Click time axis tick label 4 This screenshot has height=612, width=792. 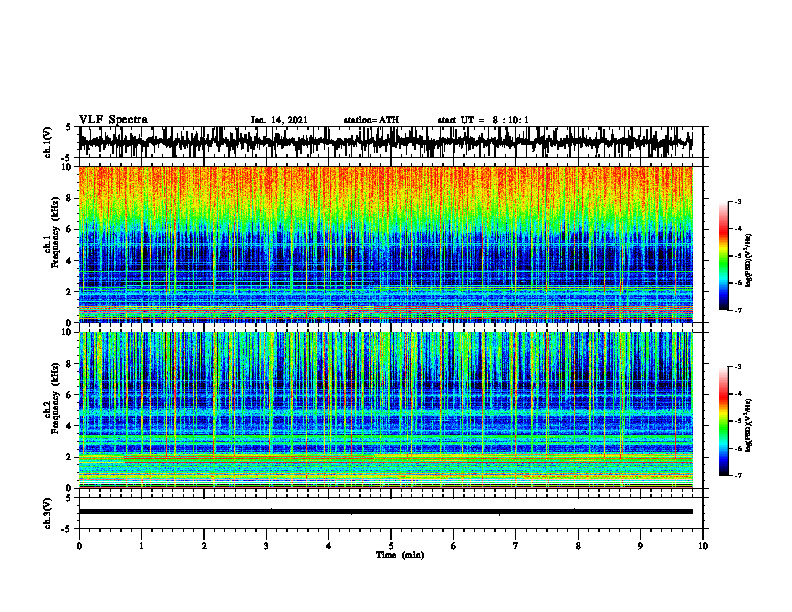[x=329, y=546]
